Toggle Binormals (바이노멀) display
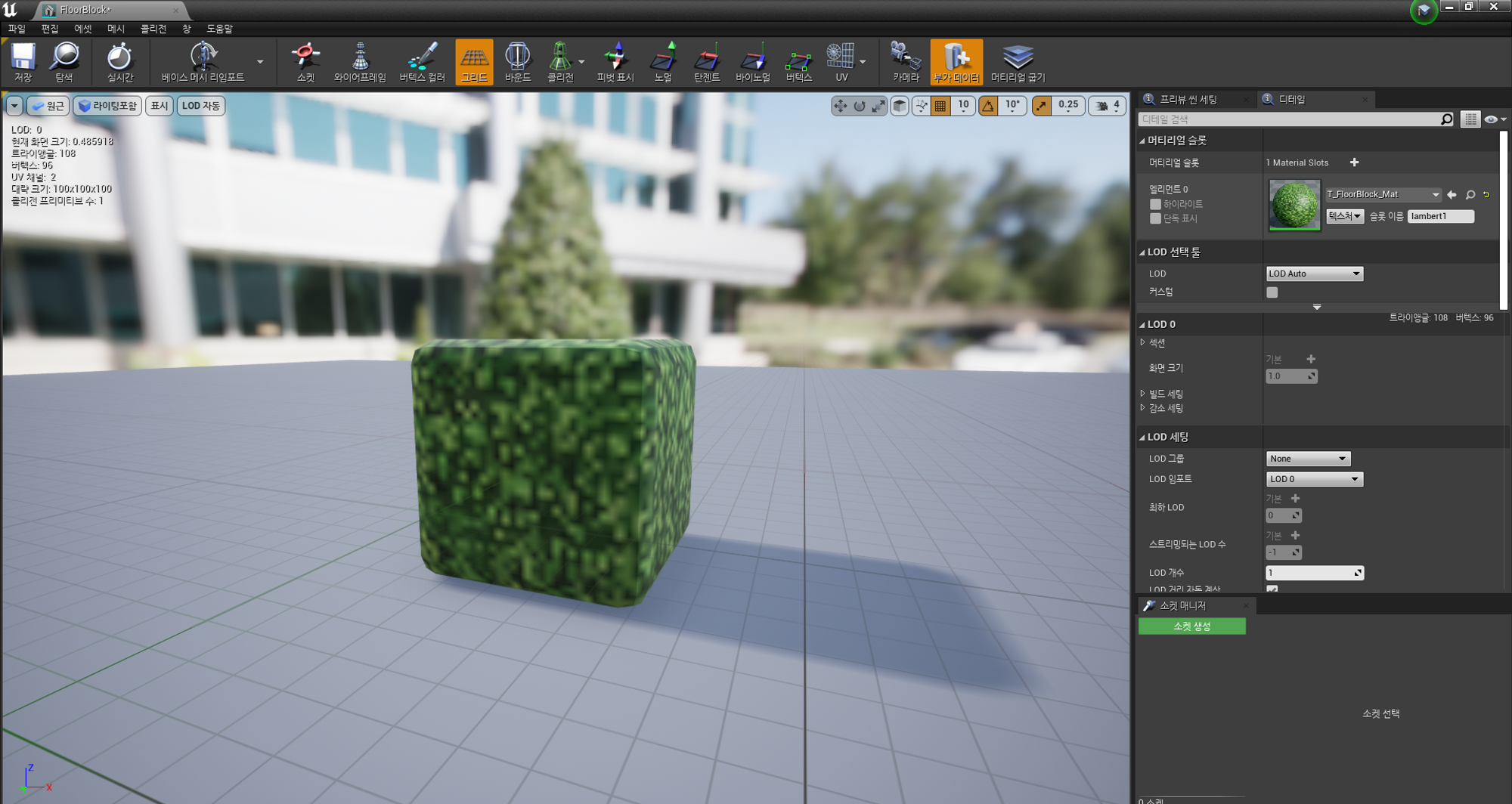This screenshot has height=804, width=1512. point(753,62)
